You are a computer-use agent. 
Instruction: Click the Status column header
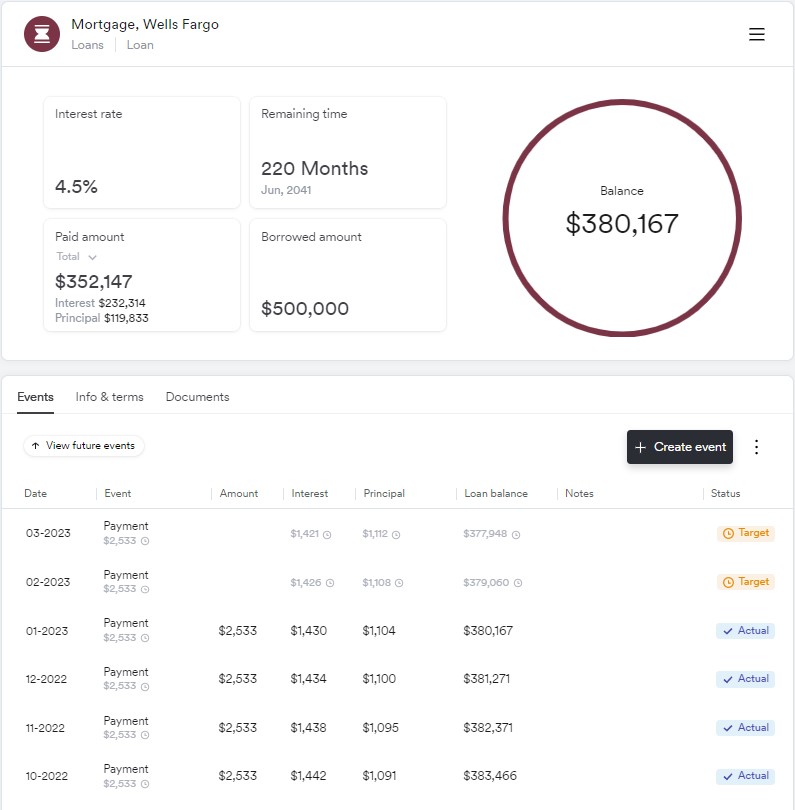tap(725, 493)
